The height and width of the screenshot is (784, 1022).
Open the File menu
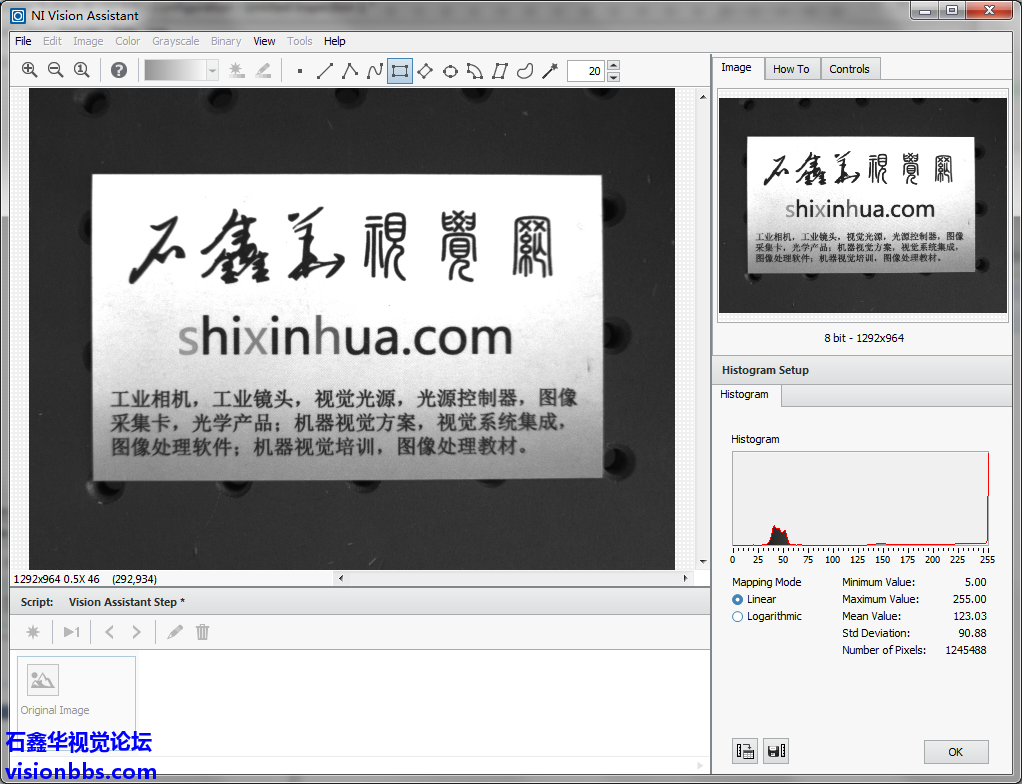coord(23,41)
